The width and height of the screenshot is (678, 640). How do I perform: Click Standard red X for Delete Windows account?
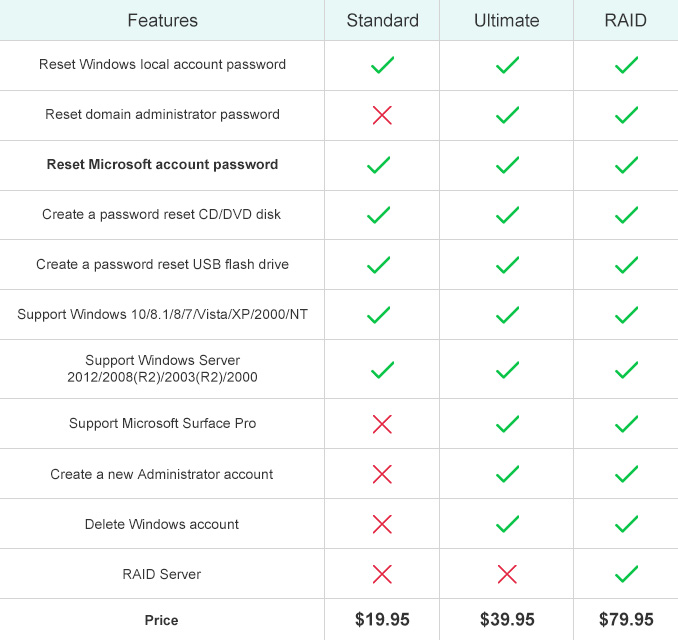click(x=382, y=524)
